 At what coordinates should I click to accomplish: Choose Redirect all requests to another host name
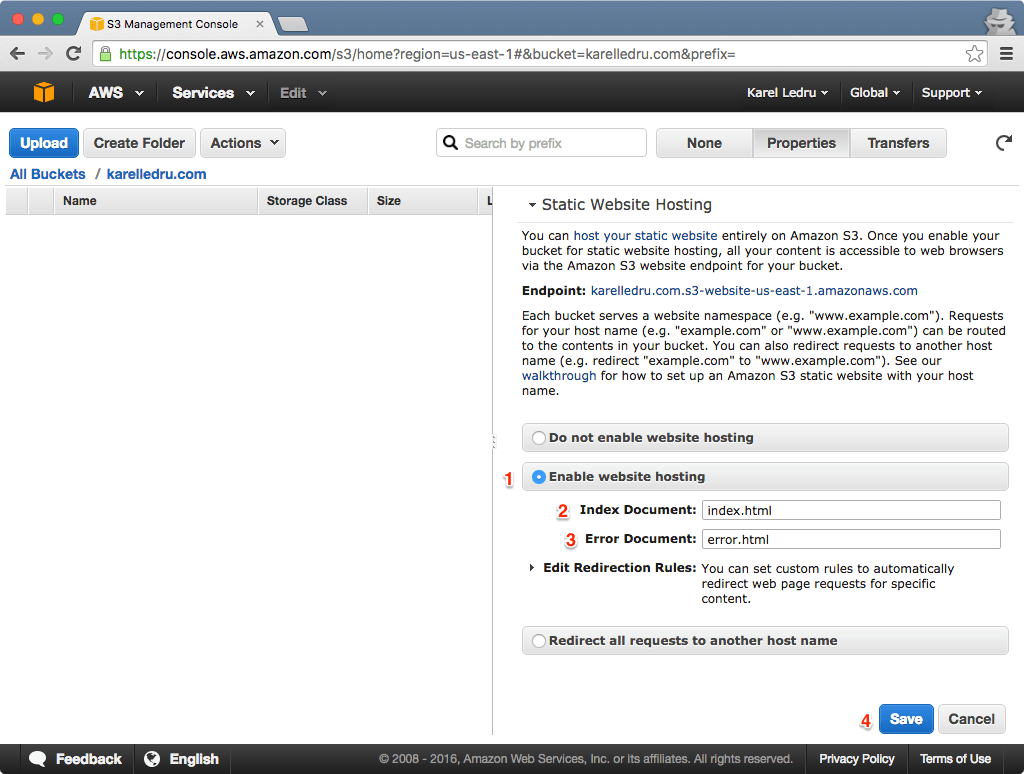click(x=539, y=641)
